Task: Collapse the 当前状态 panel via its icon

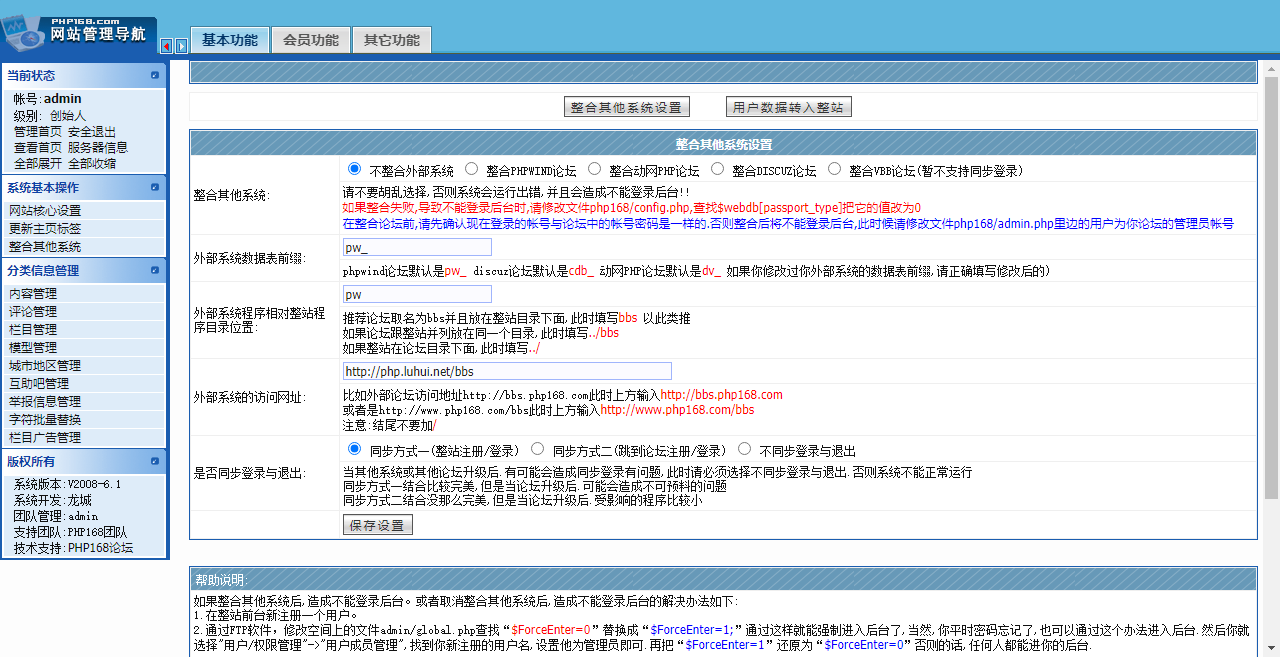Action: click(x=155, y=75)
